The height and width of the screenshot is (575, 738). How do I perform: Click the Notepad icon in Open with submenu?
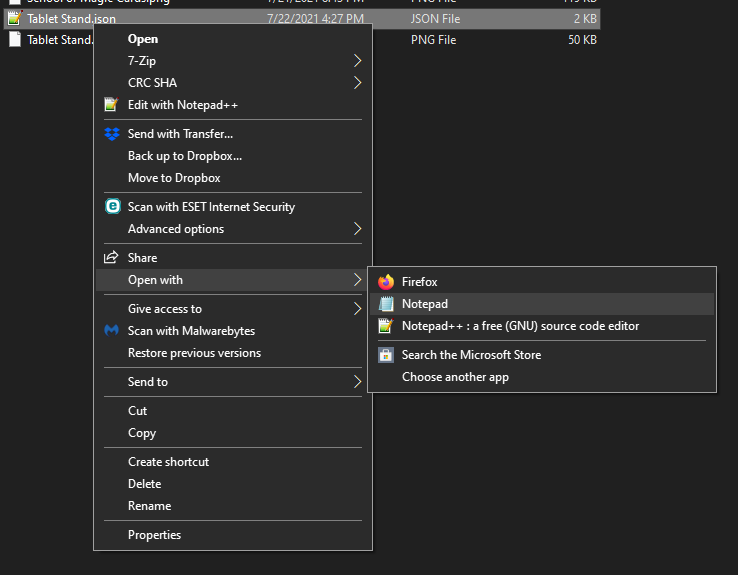pos(385,304)
